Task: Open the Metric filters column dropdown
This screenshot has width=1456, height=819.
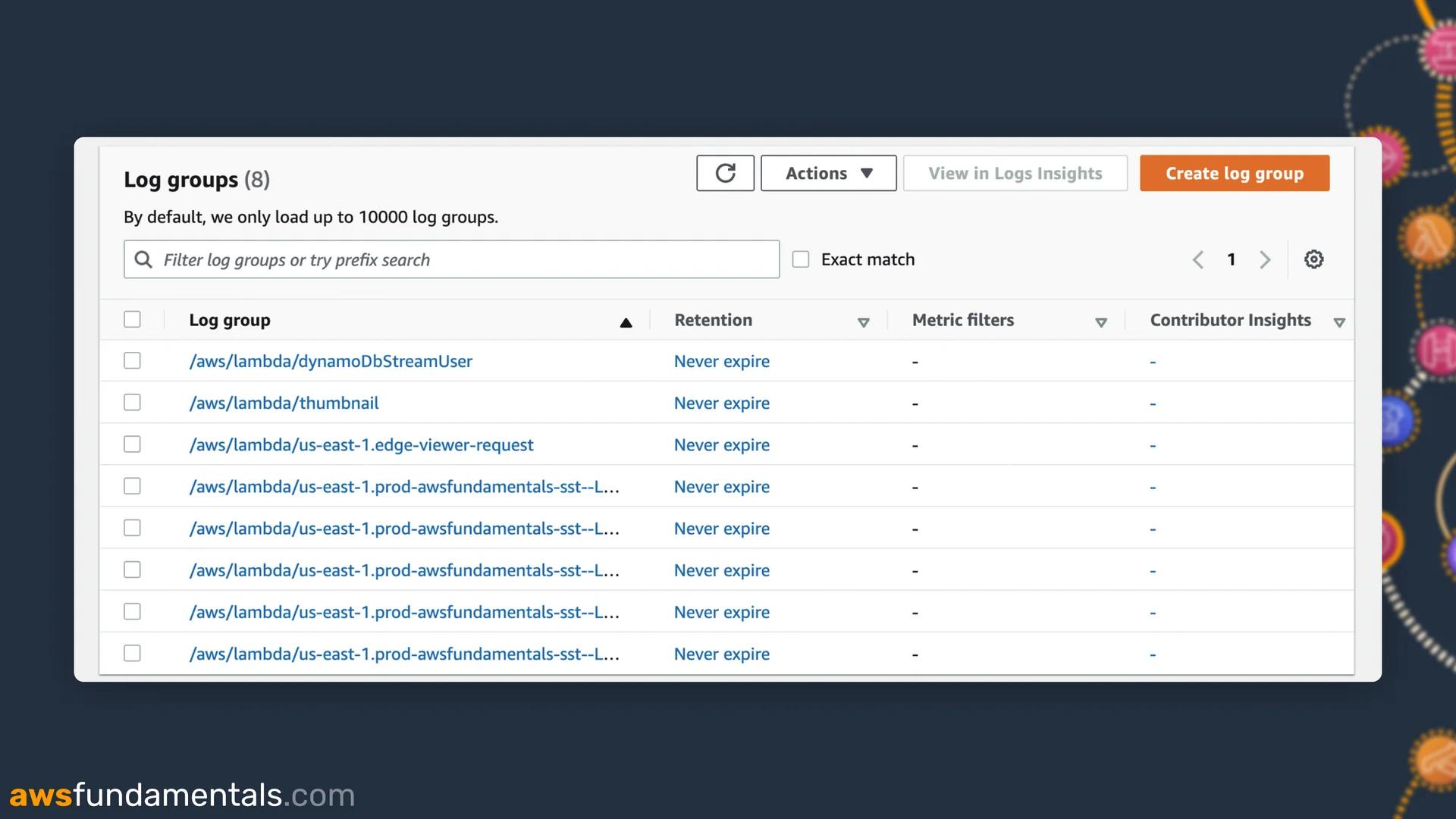Action: click(x=1102, y=322)
